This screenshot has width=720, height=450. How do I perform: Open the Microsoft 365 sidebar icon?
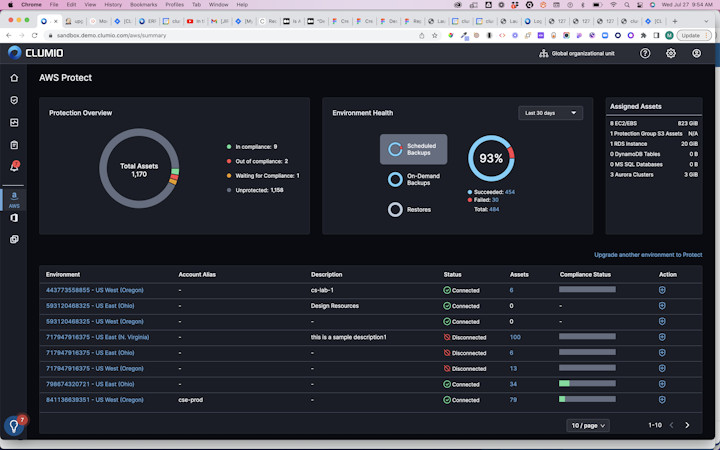pyautogui.click(x=14, y=218)
